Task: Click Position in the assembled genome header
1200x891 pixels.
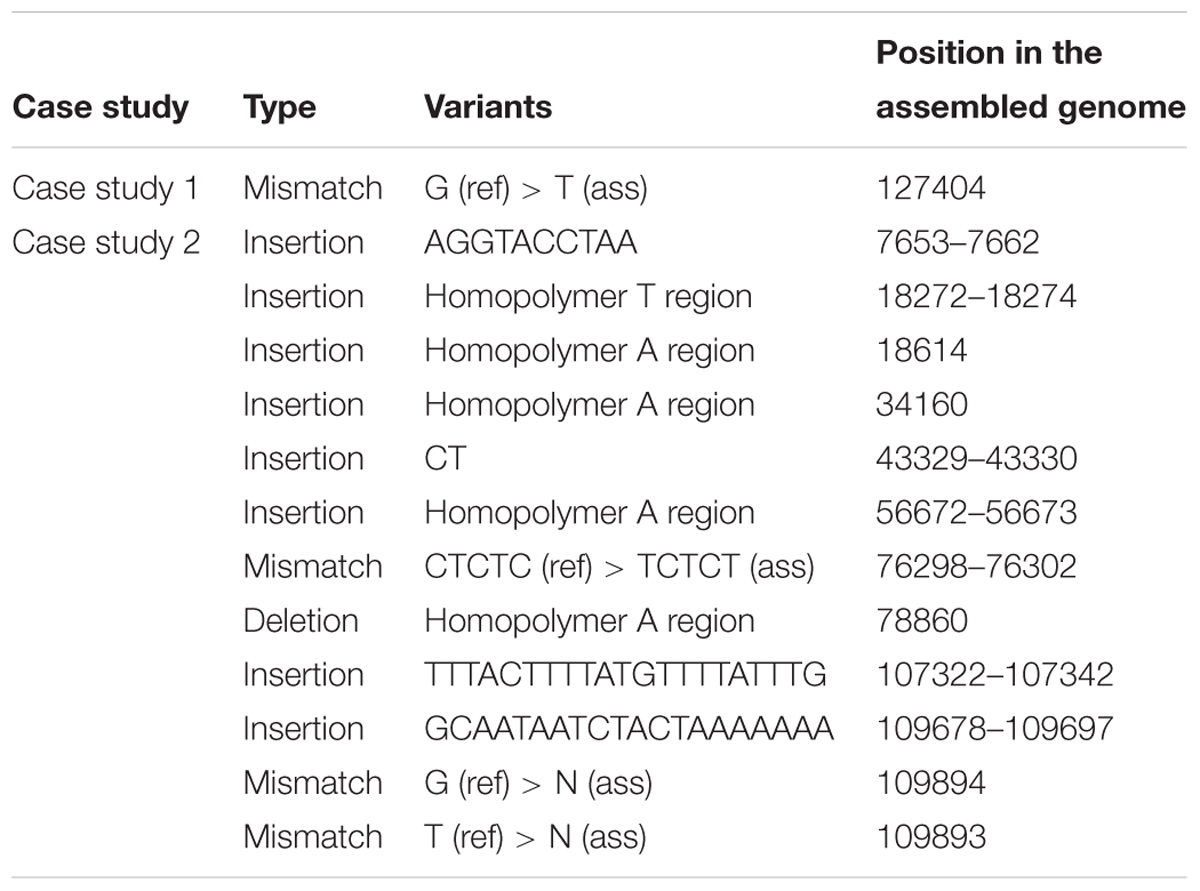Action: click(x=1031, y=80)
